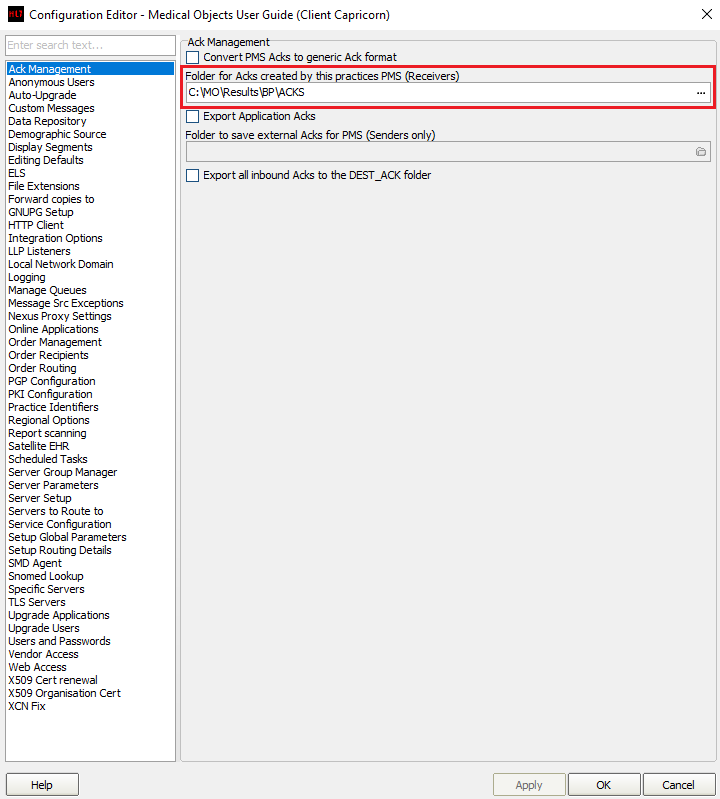Open PKI Configuration
Viewport: 720px width, 799px height.
coord(50,394)
